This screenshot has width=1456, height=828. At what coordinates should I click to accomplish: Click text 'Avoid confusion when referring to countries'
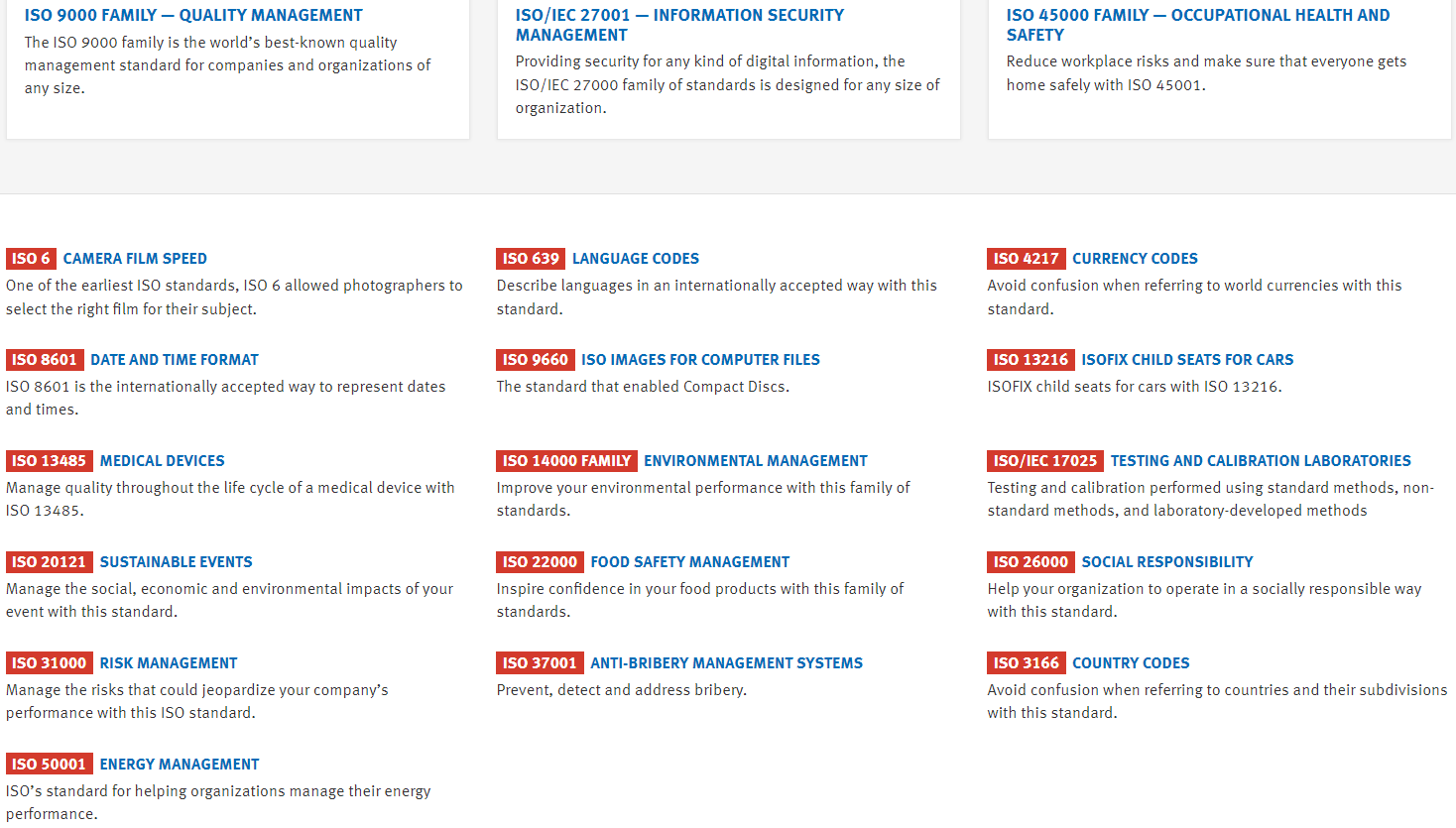1139,690
